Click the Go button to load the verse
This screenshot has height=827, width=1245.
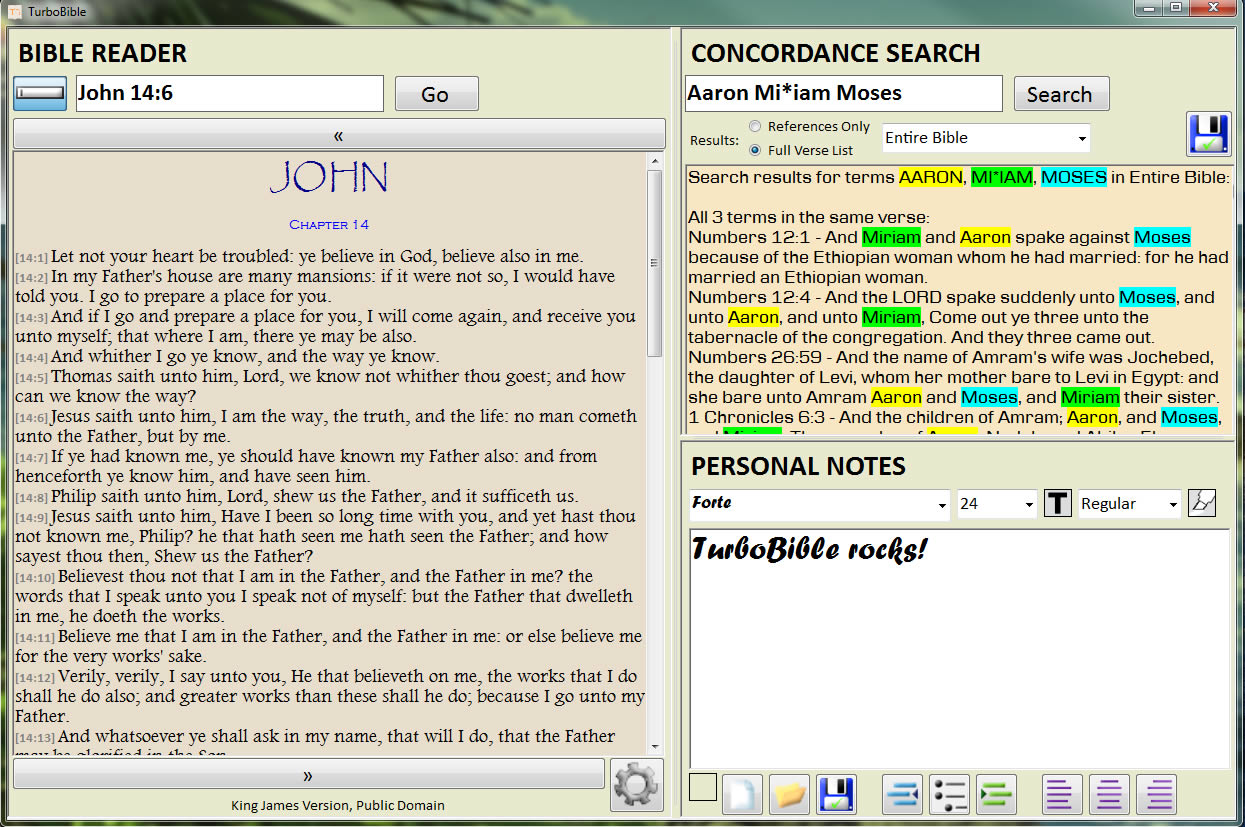tap(436, 94)
